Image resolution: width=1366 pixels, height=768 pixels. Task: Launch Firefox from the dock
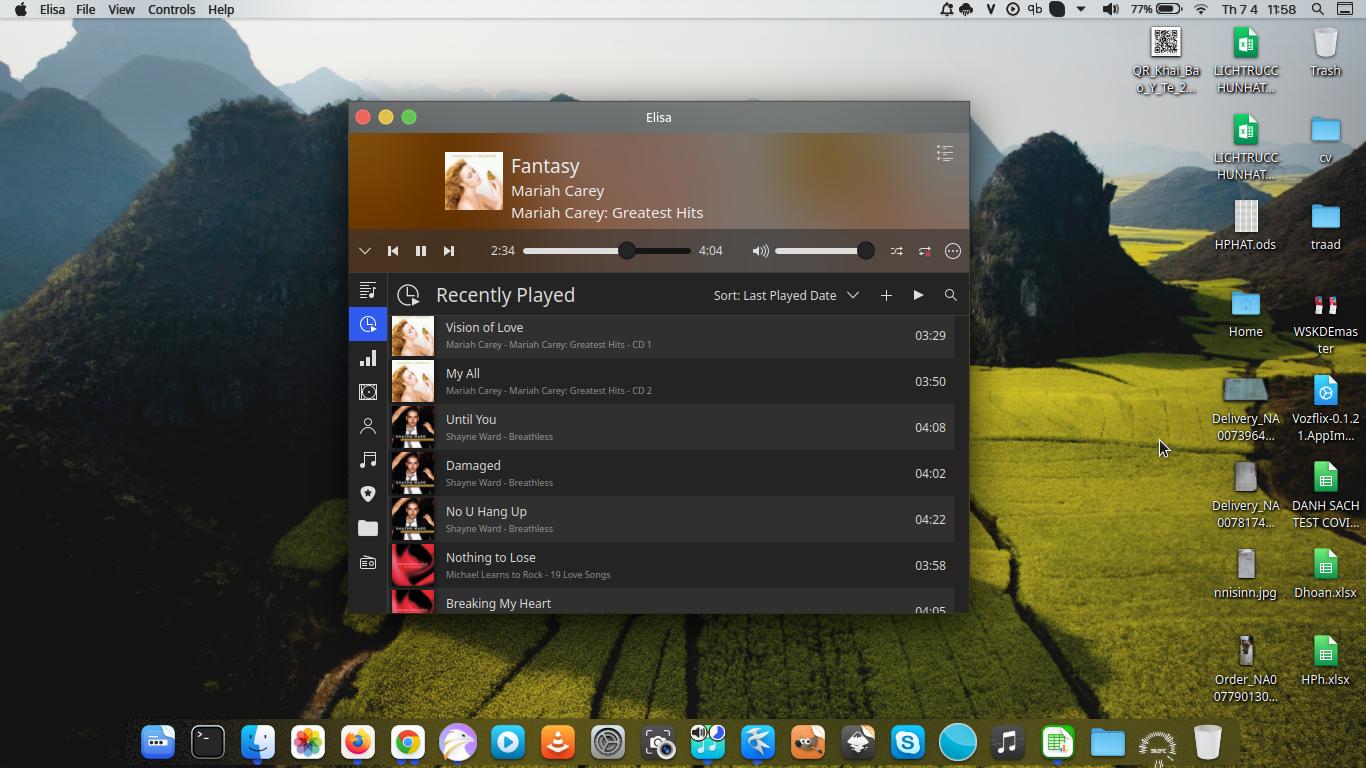tap(358, 742)
